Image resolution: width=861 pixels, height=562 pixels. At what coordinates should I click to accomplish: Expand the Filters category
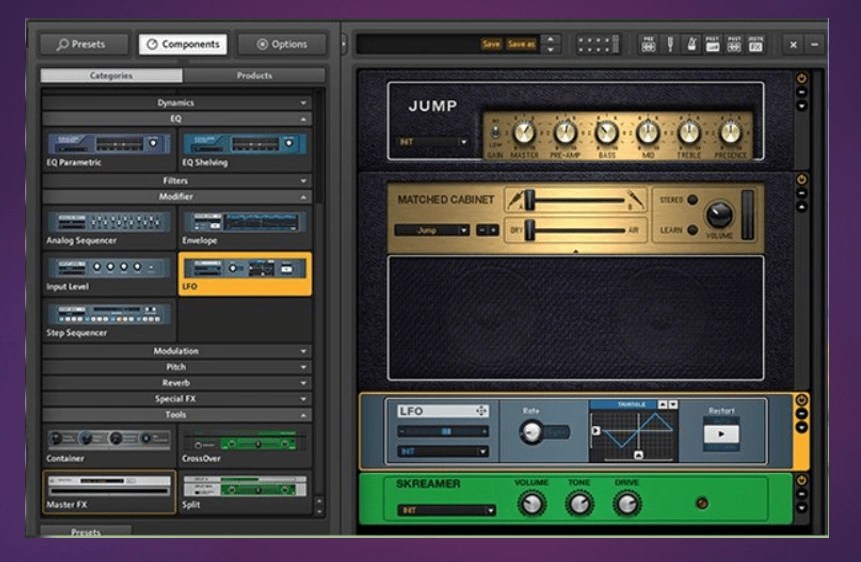pos(177,181)
